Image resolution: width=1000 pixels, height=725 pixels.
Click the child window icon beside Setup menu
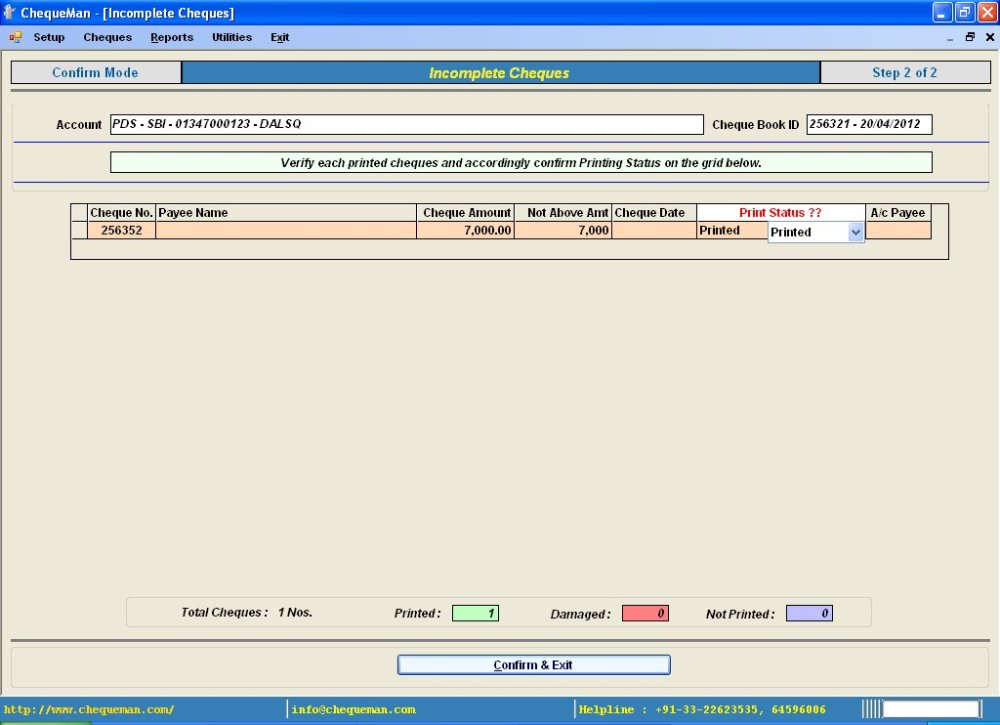14,37
